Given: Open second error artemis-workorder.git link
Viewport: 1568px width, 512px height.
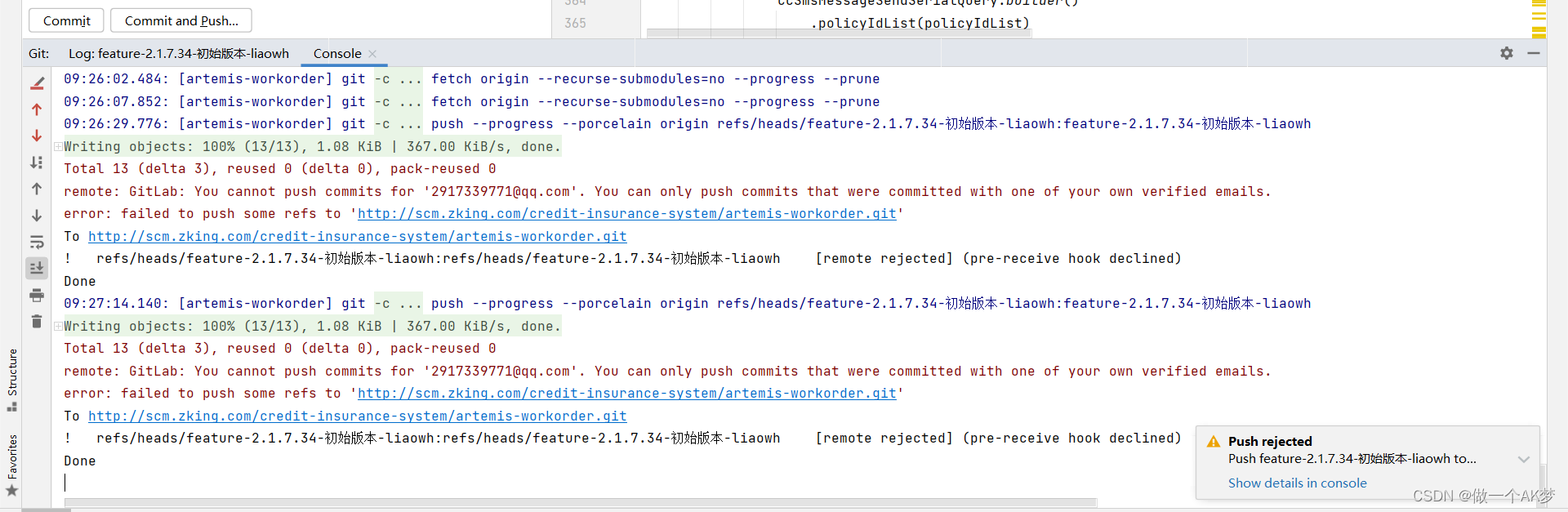Looking at the screenshot, I should (x=627, y=394).
